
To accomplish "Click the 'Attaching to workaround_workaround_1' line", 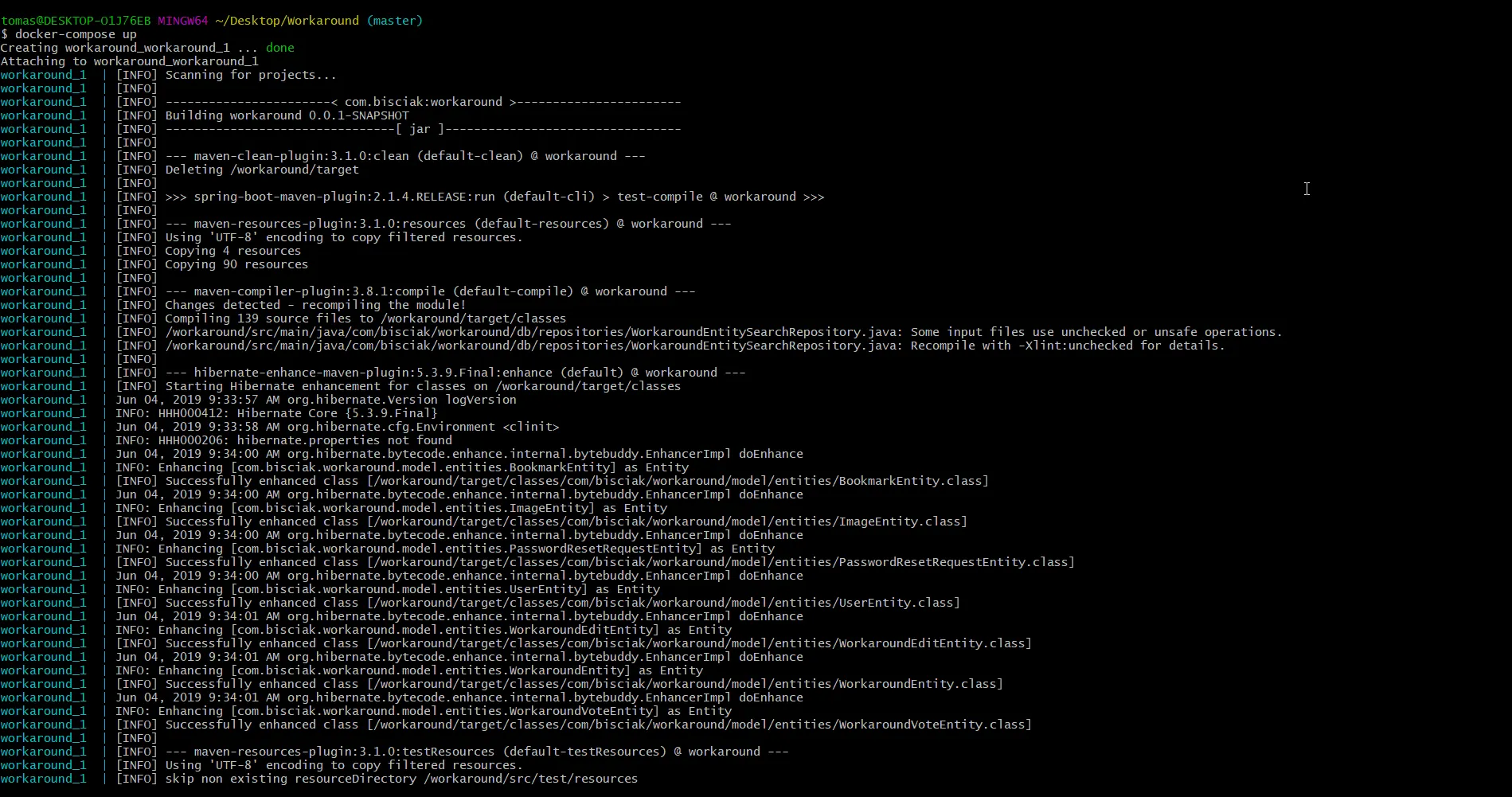I will click(x=130, y=61).
